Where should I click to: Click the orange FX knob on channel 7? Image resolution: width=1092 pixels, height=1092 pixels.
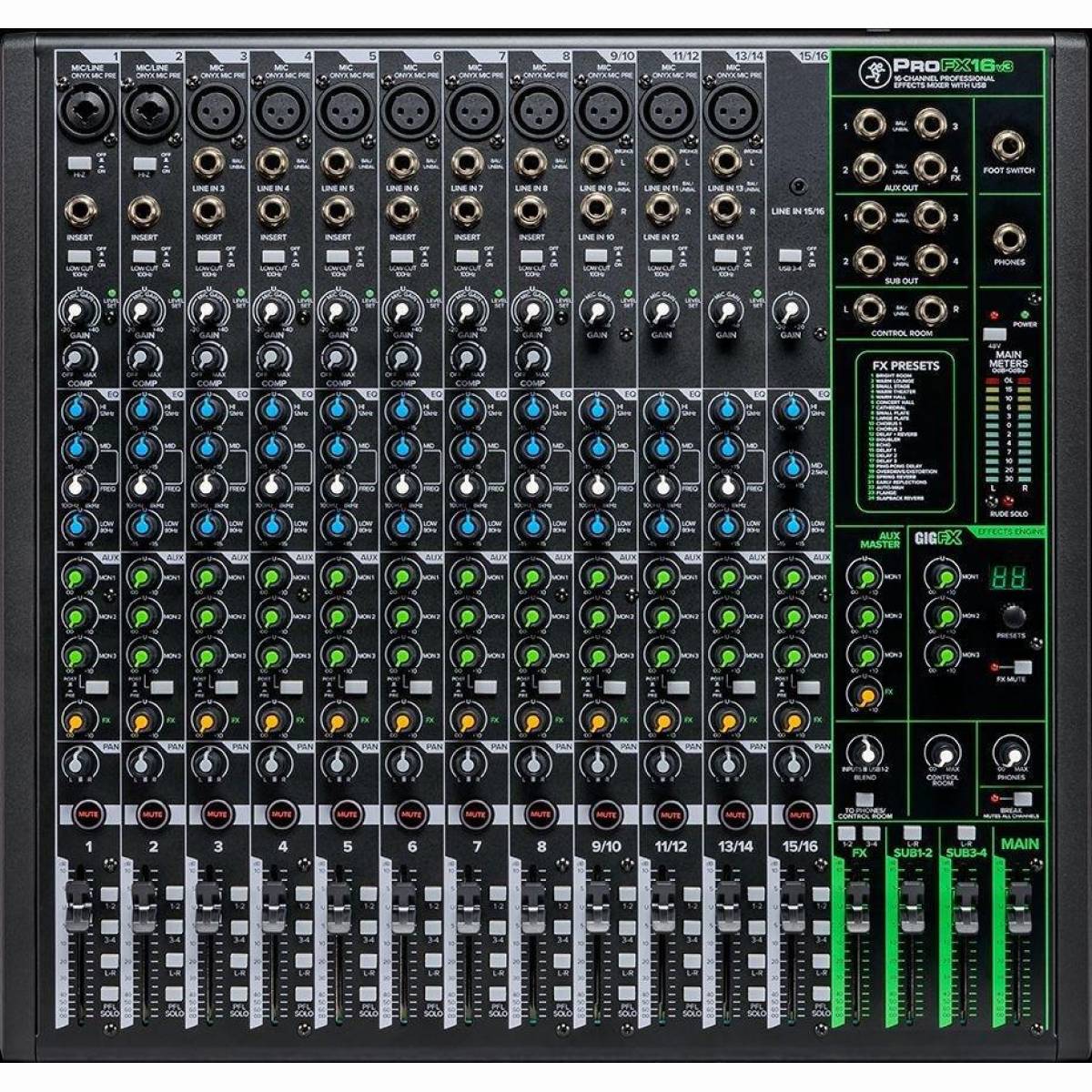467,722
